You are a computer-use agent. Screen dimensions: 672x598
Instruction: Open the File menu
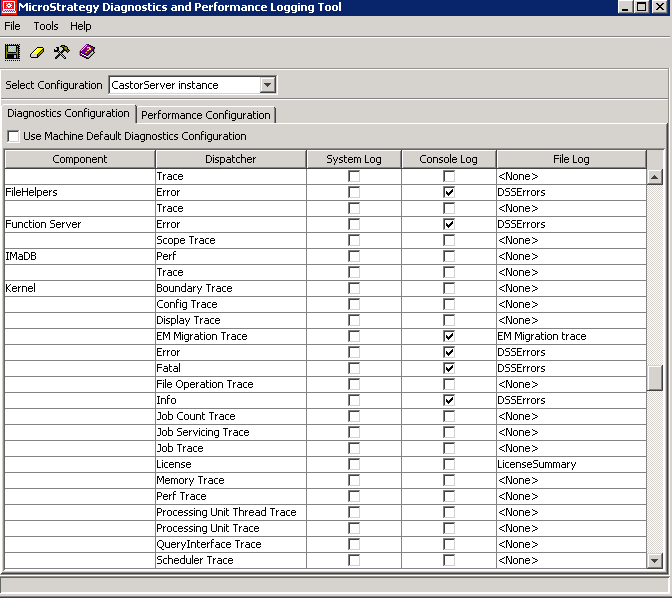click(x=12, y=26)
